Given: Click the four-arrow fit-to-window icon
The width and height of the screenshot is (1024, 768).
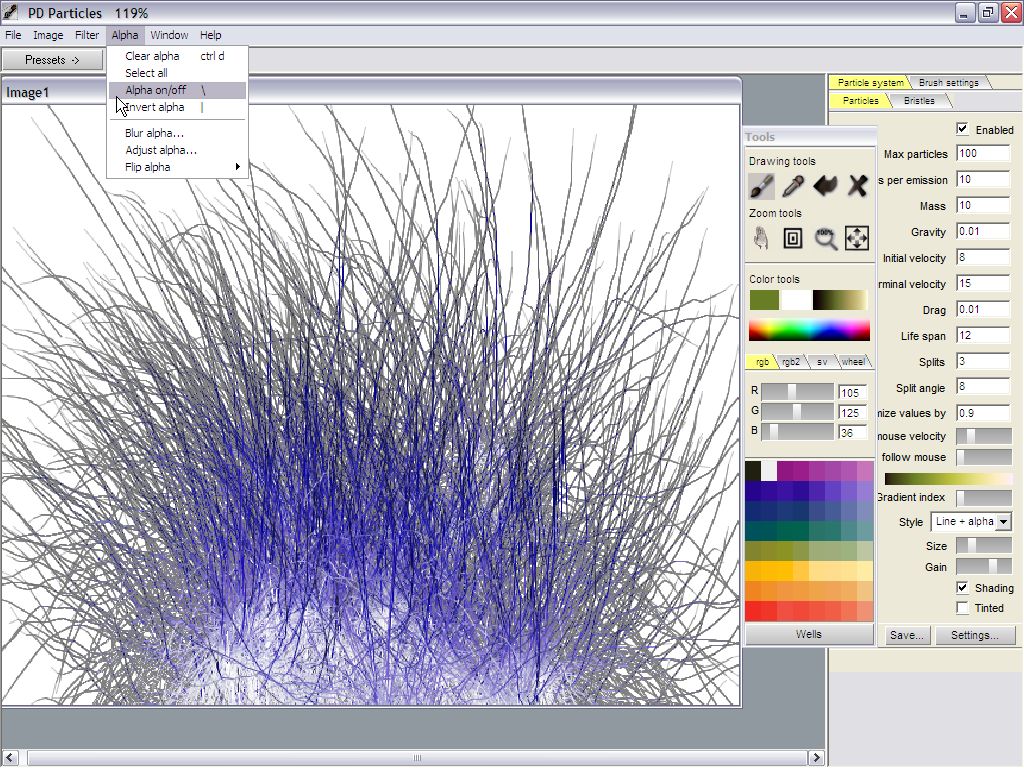Looking at the screenshot, I should (x=857, y=238).
